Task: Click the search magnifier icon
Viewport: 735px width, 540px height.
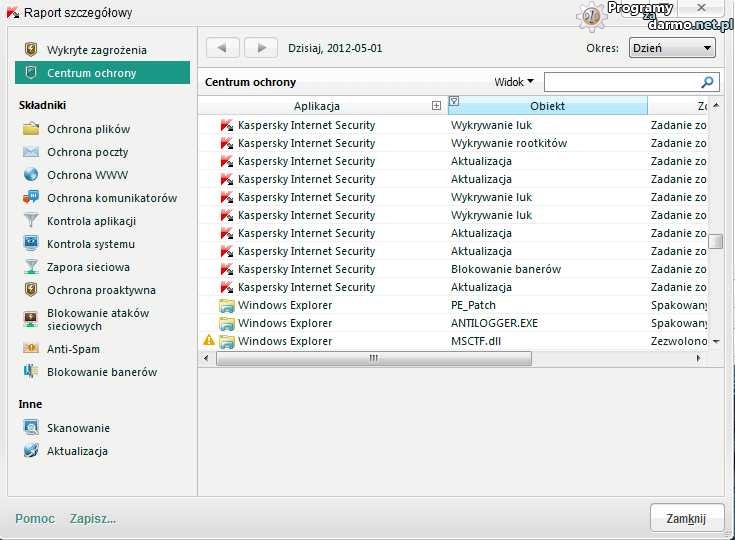Action: pyautogui.click(x=708, y=82)
